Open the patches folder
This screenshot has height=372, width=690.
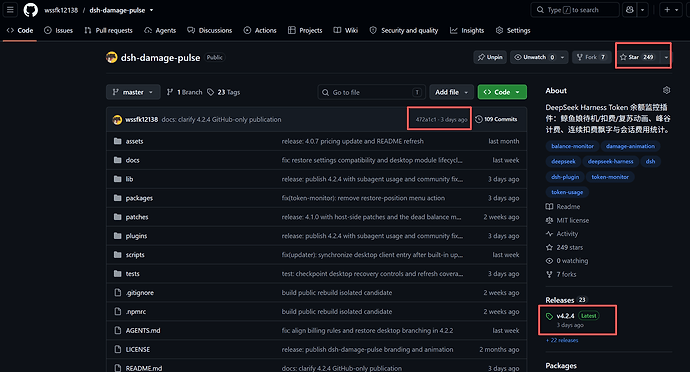pos(137,217)
